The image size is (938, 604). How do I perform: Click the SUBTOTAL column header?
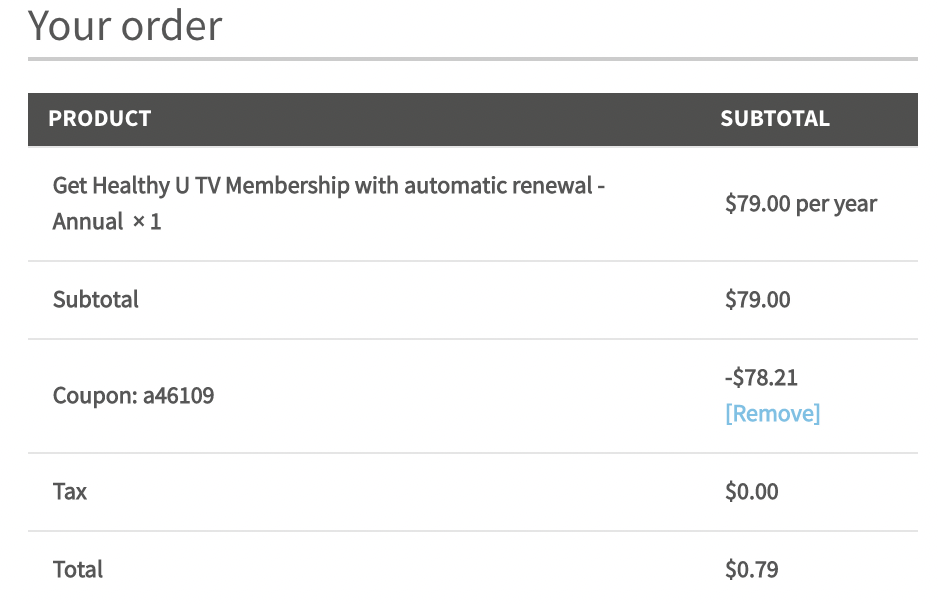coord(775,118)
